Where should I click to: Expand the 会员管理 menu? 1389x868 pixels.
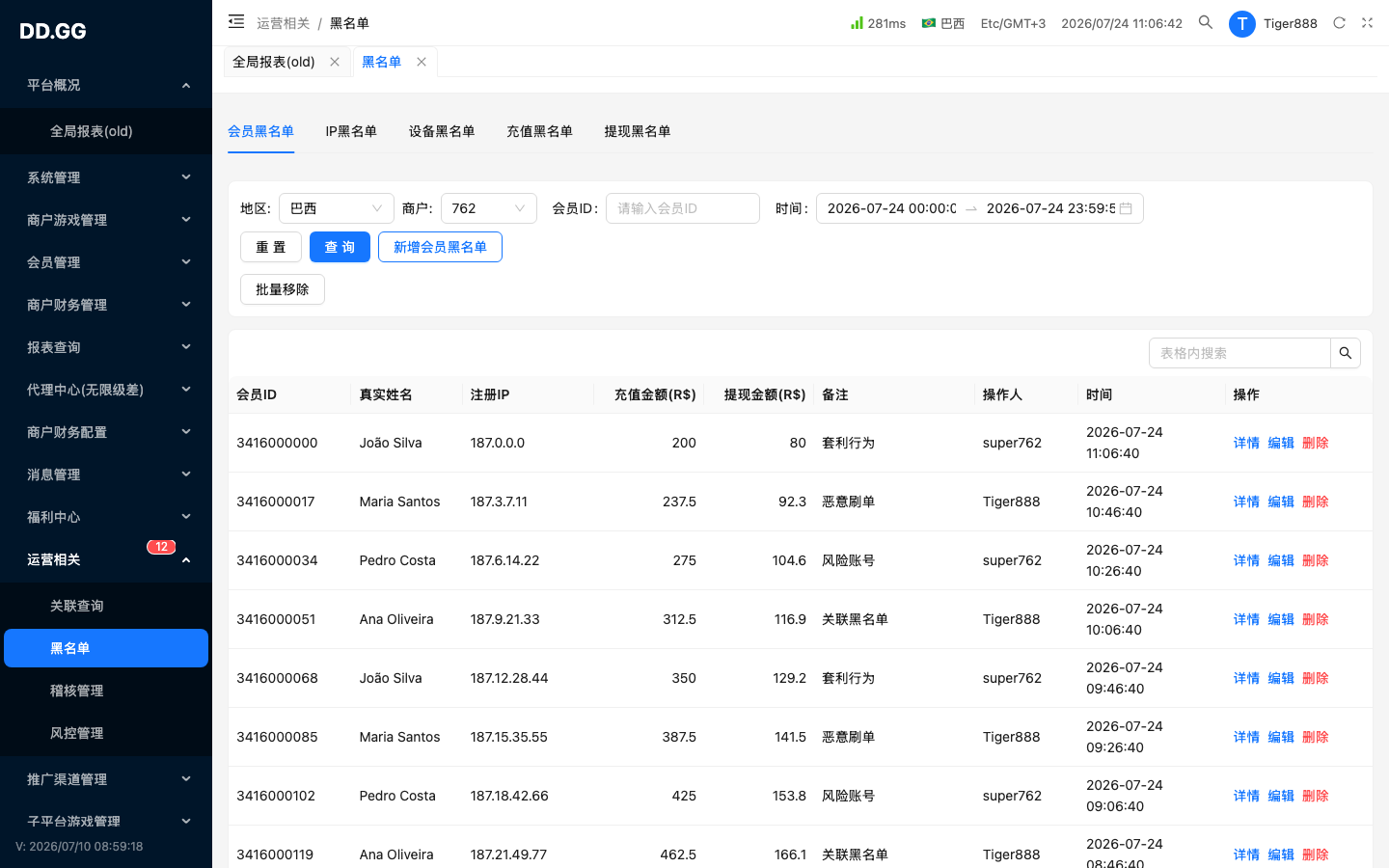106,262
